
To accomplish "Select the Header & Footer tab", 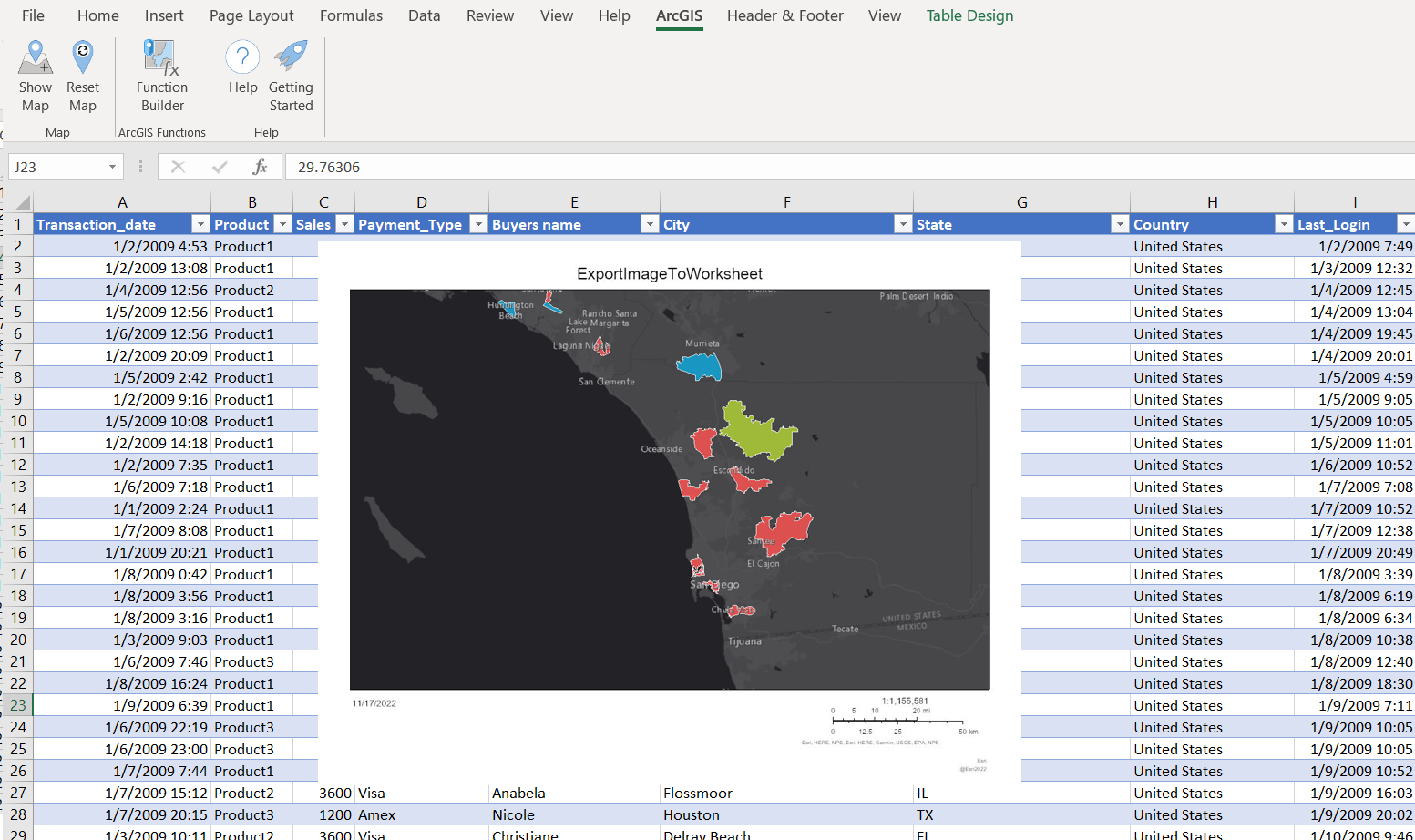I will point(784,15).
